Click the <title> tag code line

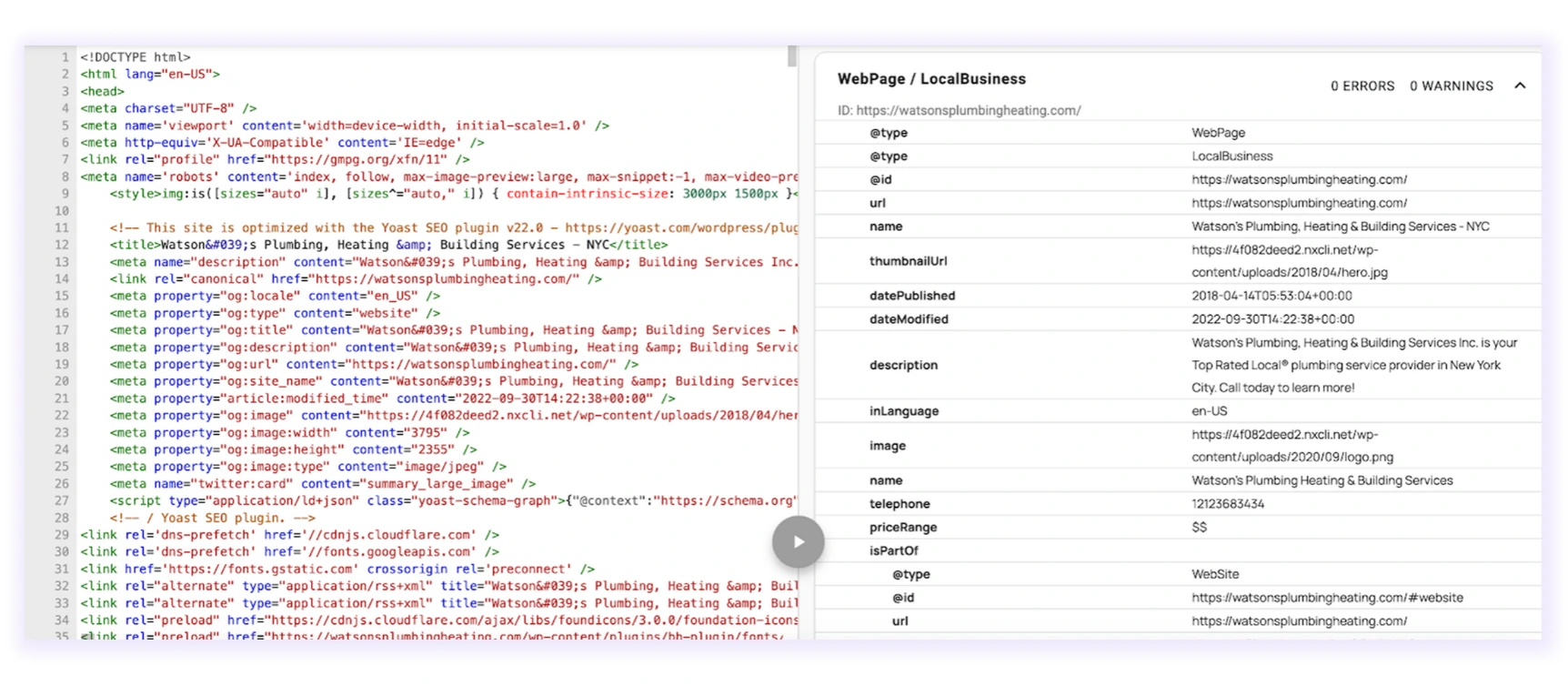388,245
